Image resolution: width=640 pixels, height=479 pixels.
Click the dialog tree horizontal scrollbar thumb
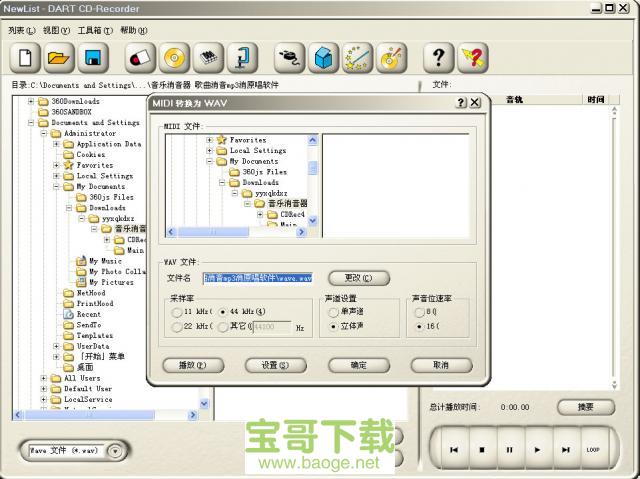(x=213, y=232)
